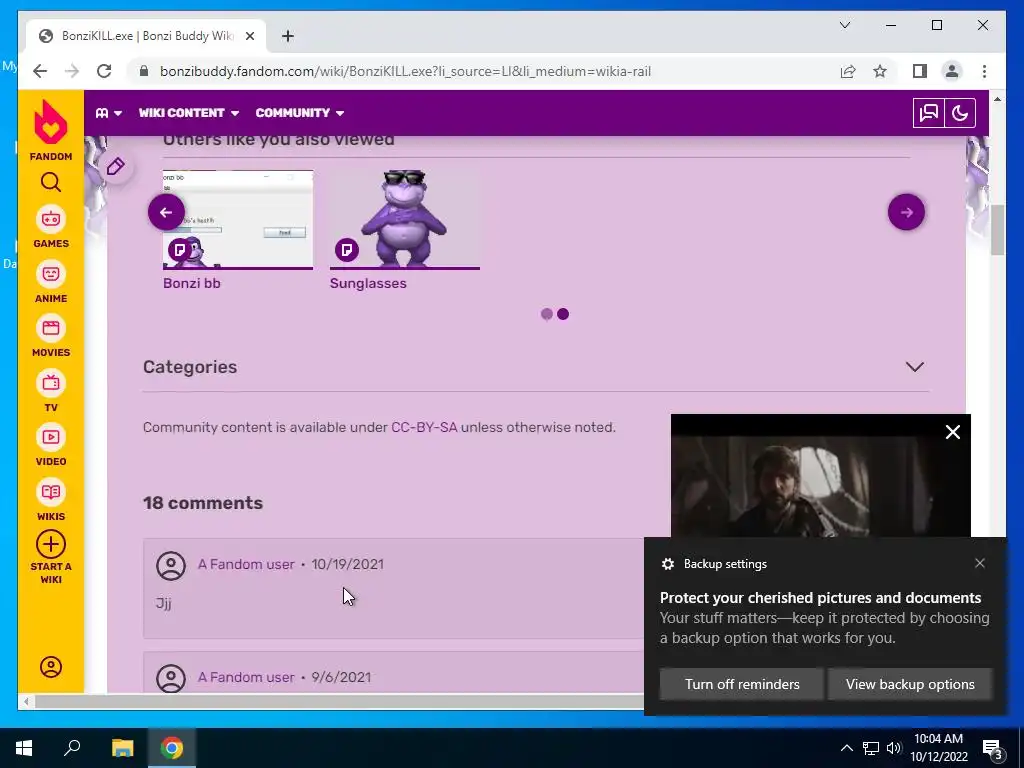Open taskbar search magnifier

(x=72, y=748)
